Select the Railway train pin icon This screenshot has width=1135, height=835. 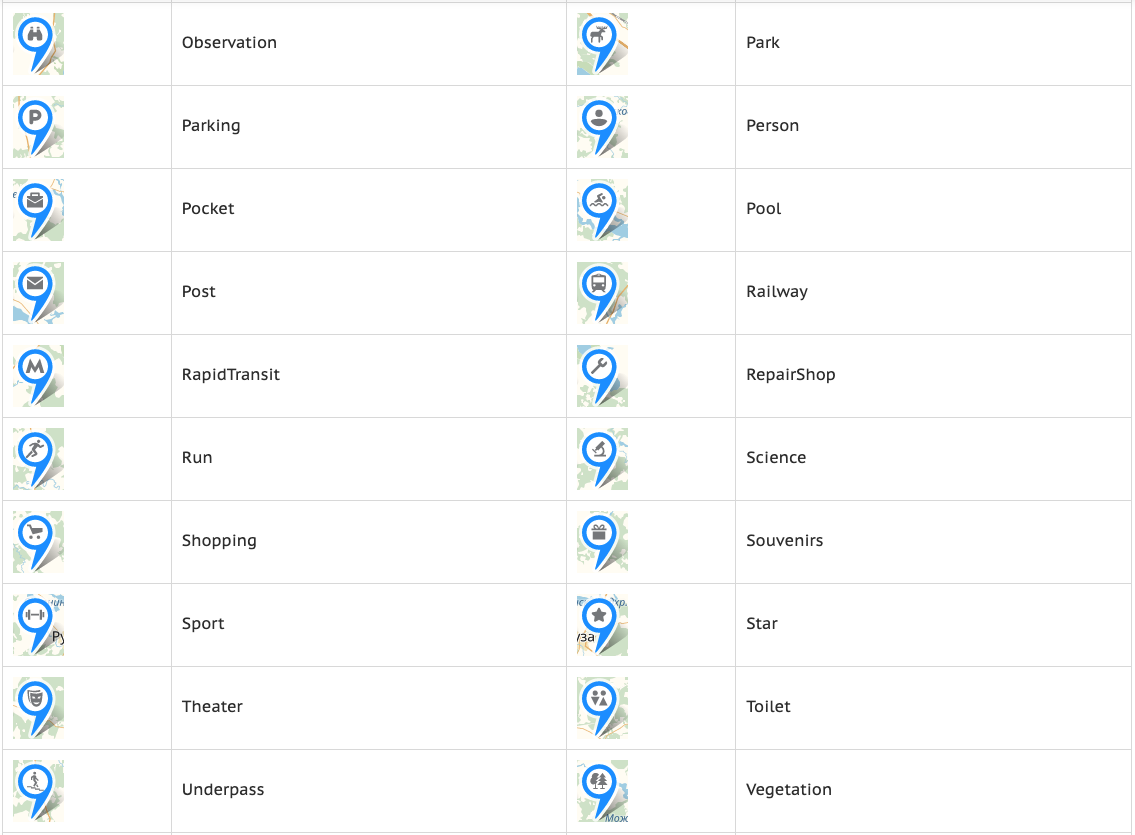(x=602, y=293)
